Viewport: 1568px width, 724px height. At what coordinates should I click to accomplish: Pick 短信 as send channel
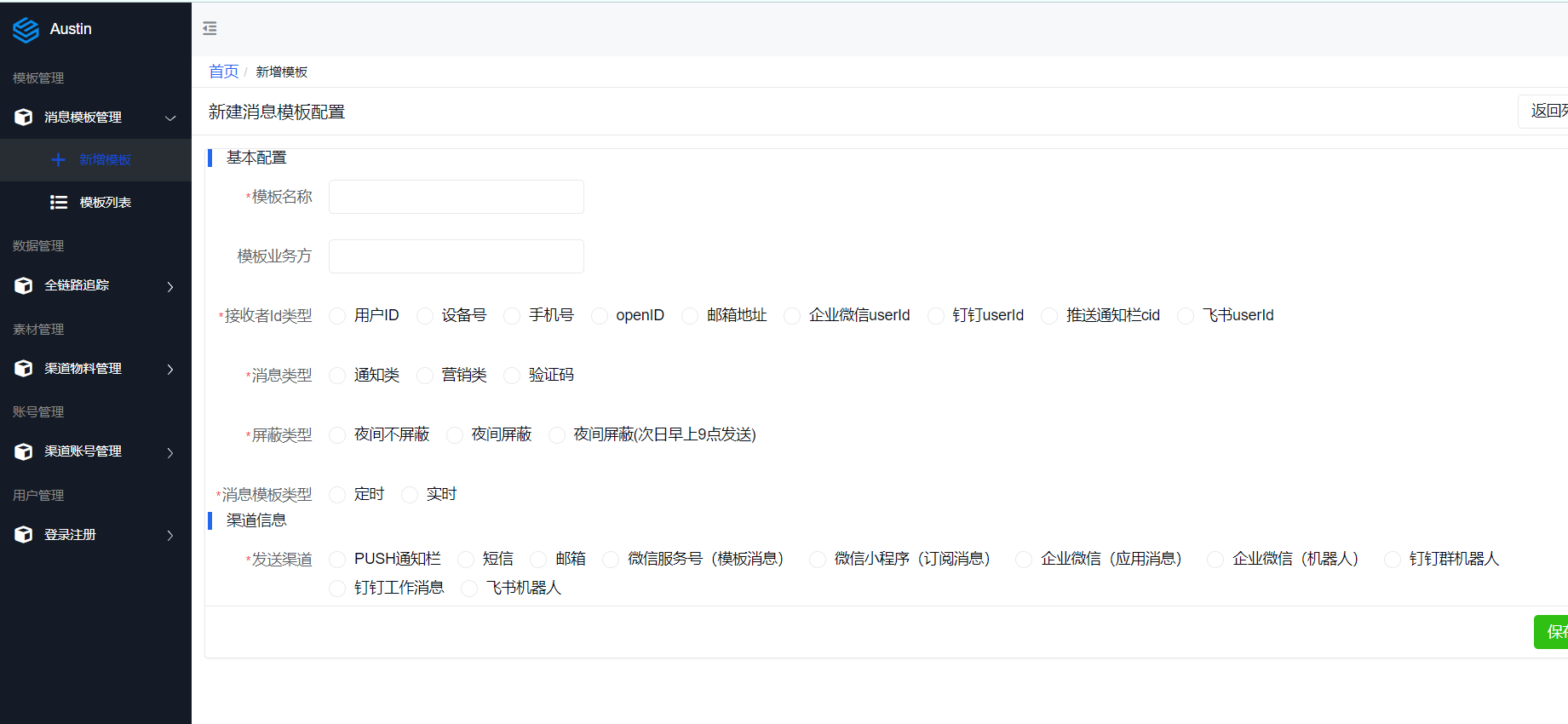(466, 560)
